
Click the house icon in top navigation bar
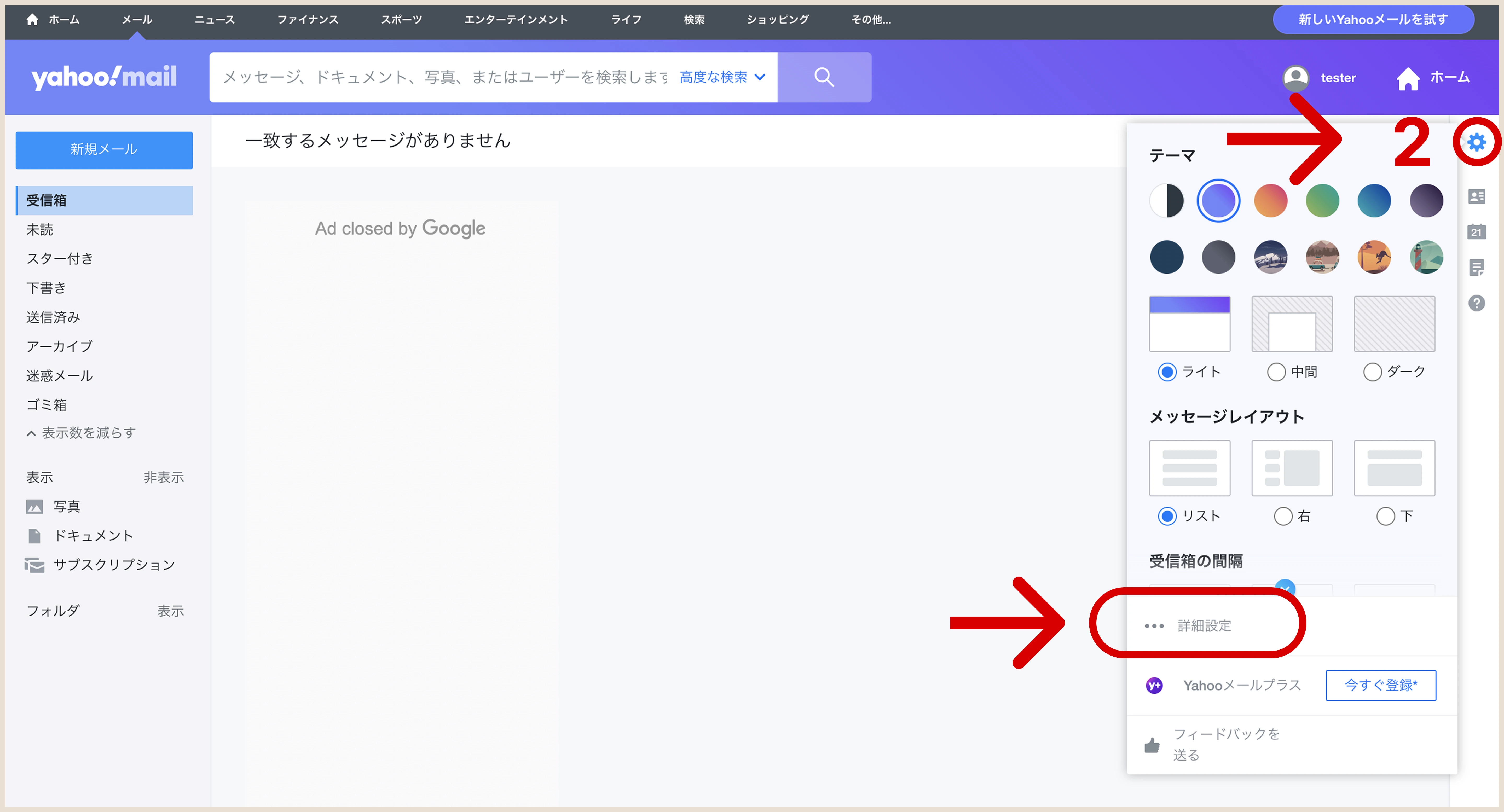click(x=32, y=19)
